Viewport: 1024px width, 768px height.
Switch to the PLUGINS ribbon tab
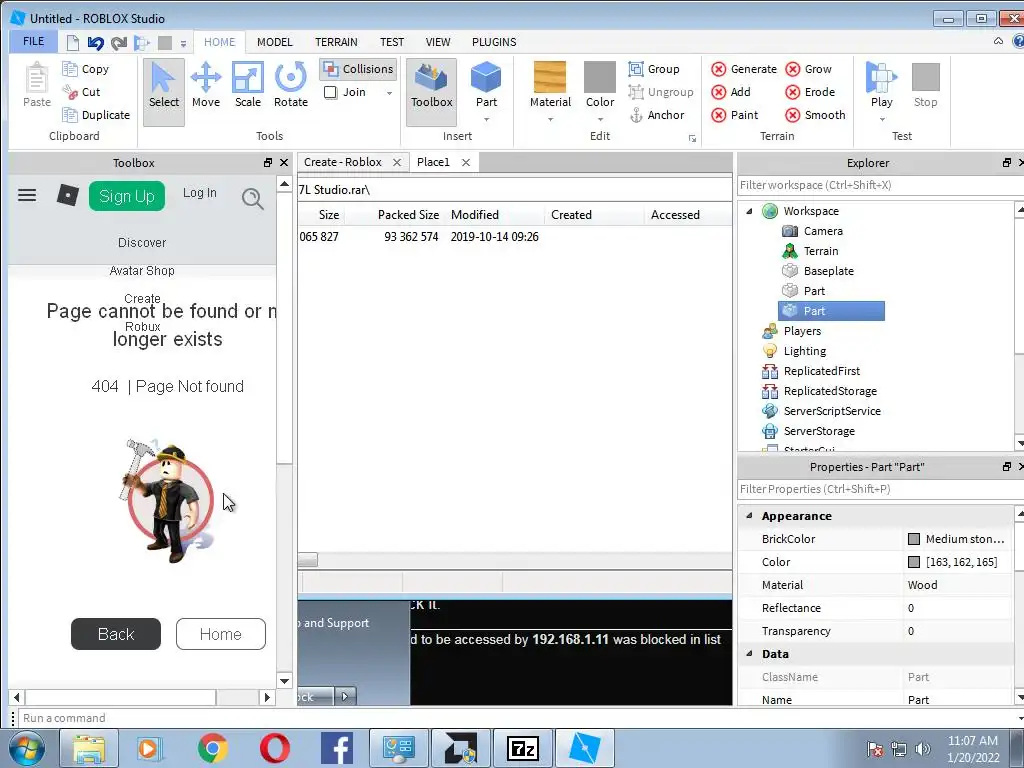(494, 42)
